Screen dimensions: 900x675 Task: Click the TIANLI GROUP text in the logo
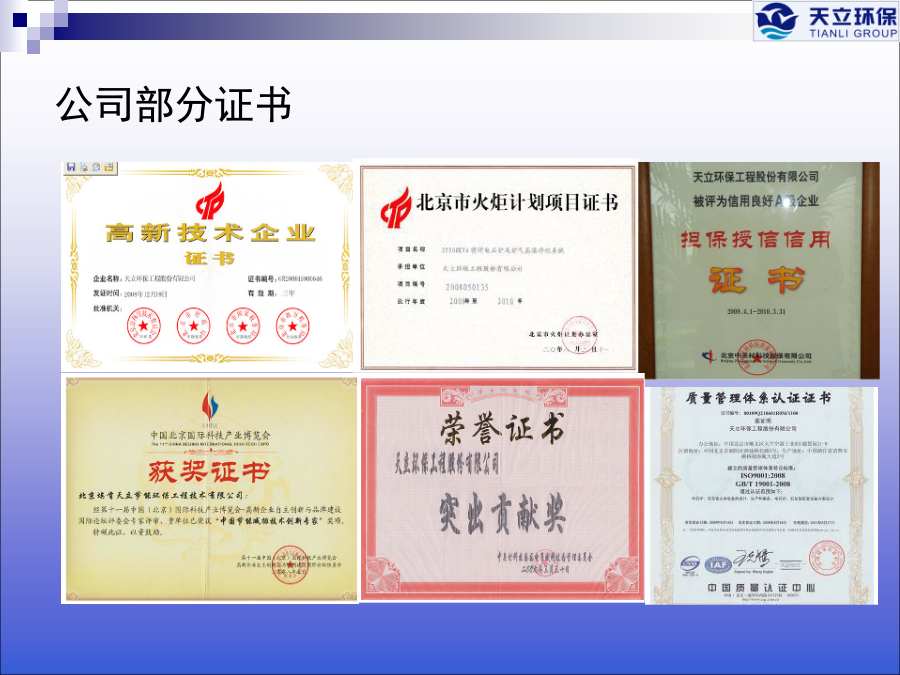853,33
